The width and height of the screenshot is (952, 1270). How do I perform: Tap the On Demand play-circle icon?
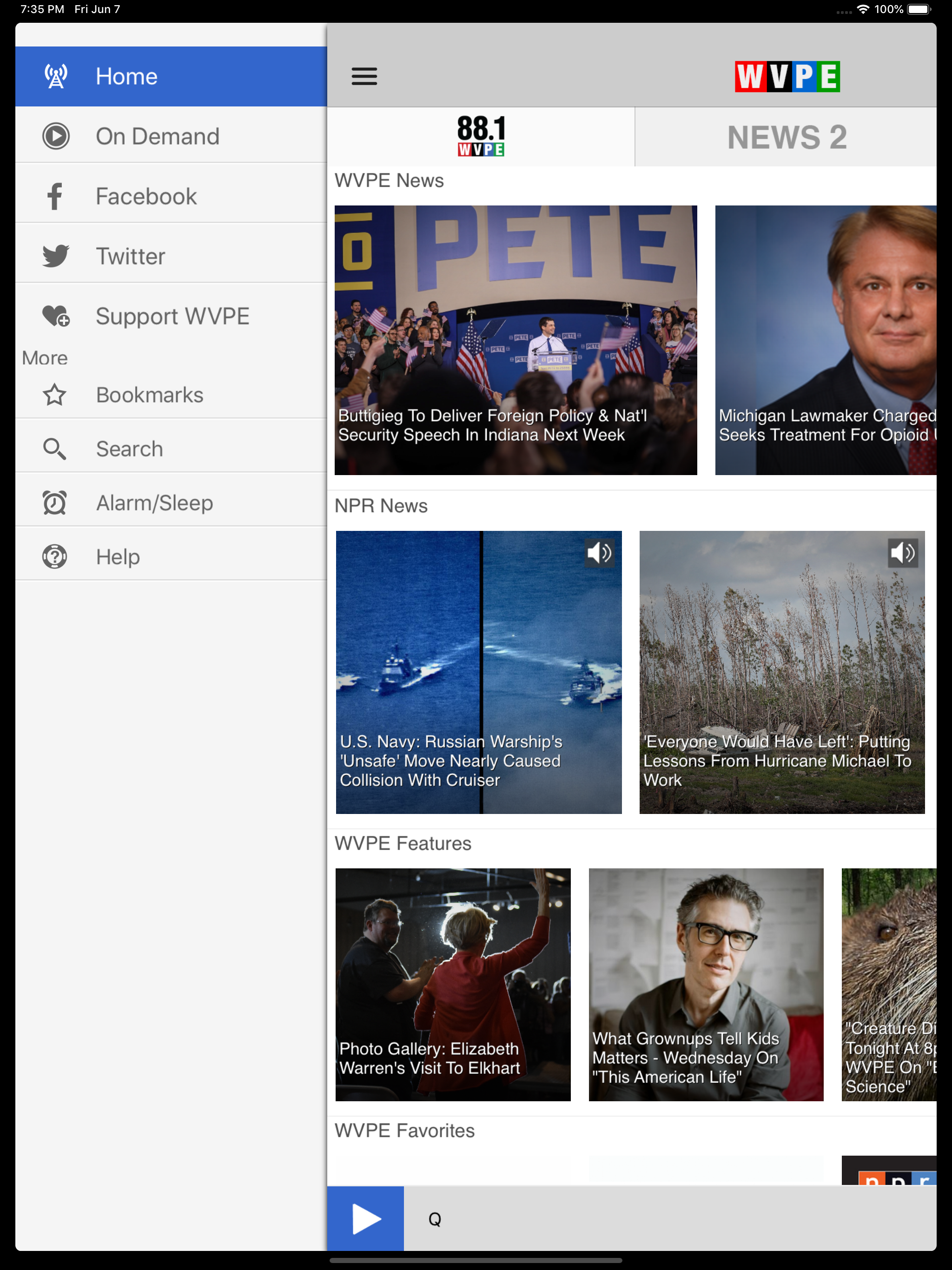tap(56, 136)
